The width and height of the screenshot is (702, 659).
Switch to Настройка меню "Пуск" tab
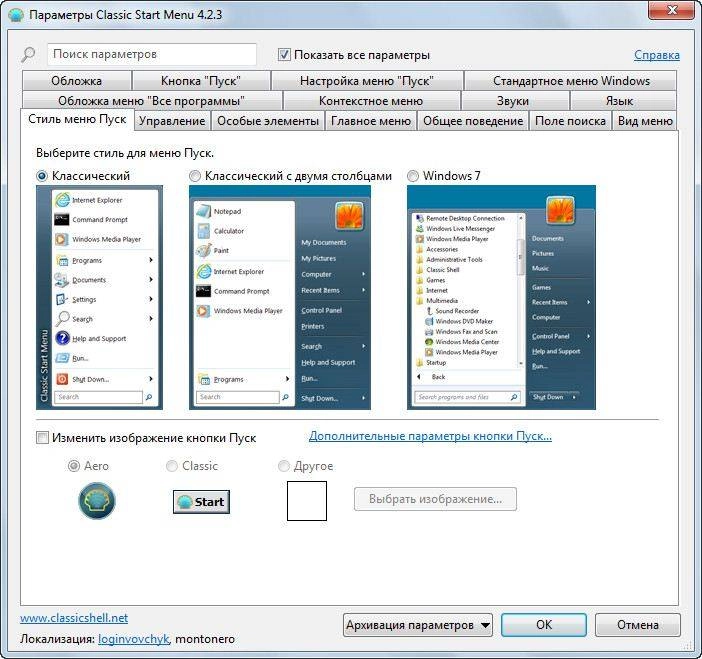(x=367, y=81)
